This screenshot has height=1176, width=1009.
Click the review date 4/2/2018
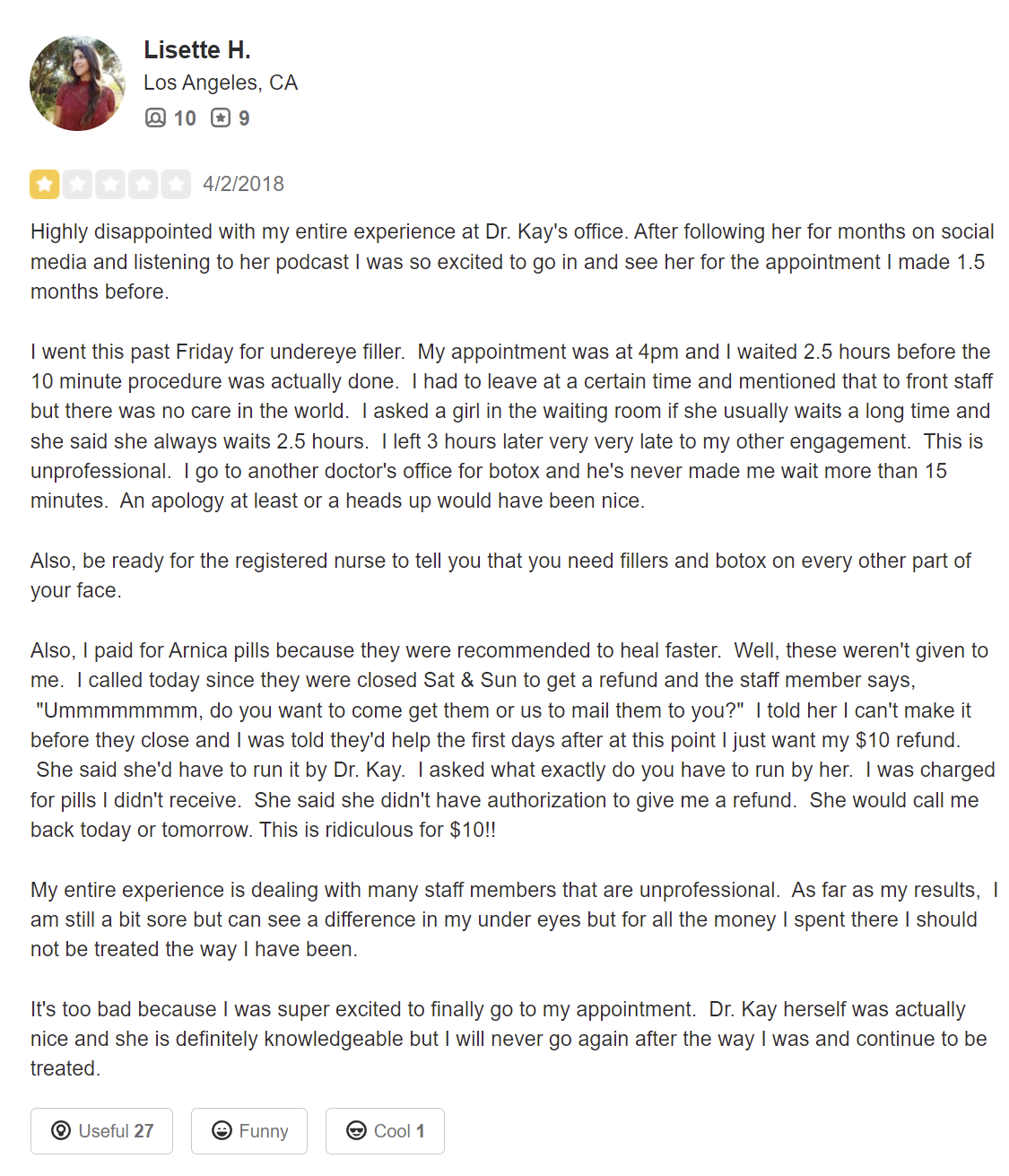243,184
